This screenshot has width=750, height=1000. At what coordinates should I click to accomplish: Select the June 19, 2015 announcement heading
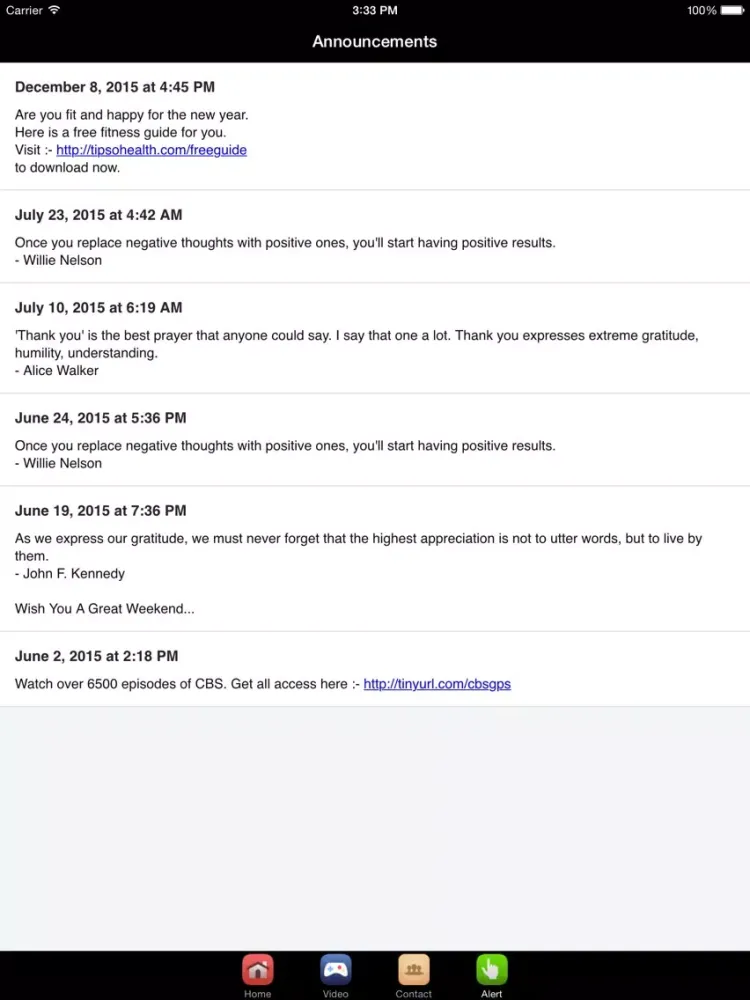100,510
